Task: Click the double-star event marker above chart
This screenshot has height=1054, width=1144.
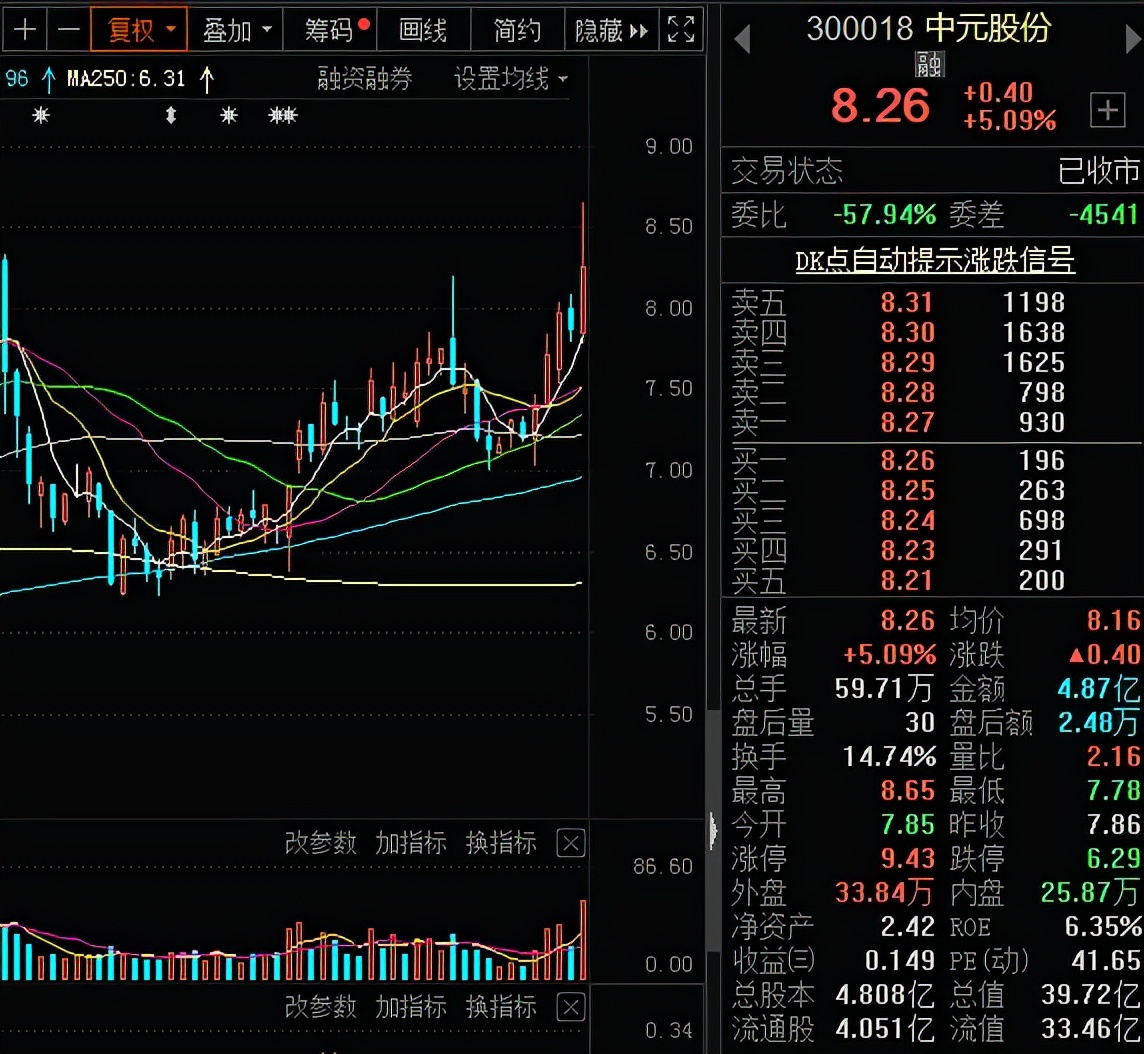Action: (283, 116)
